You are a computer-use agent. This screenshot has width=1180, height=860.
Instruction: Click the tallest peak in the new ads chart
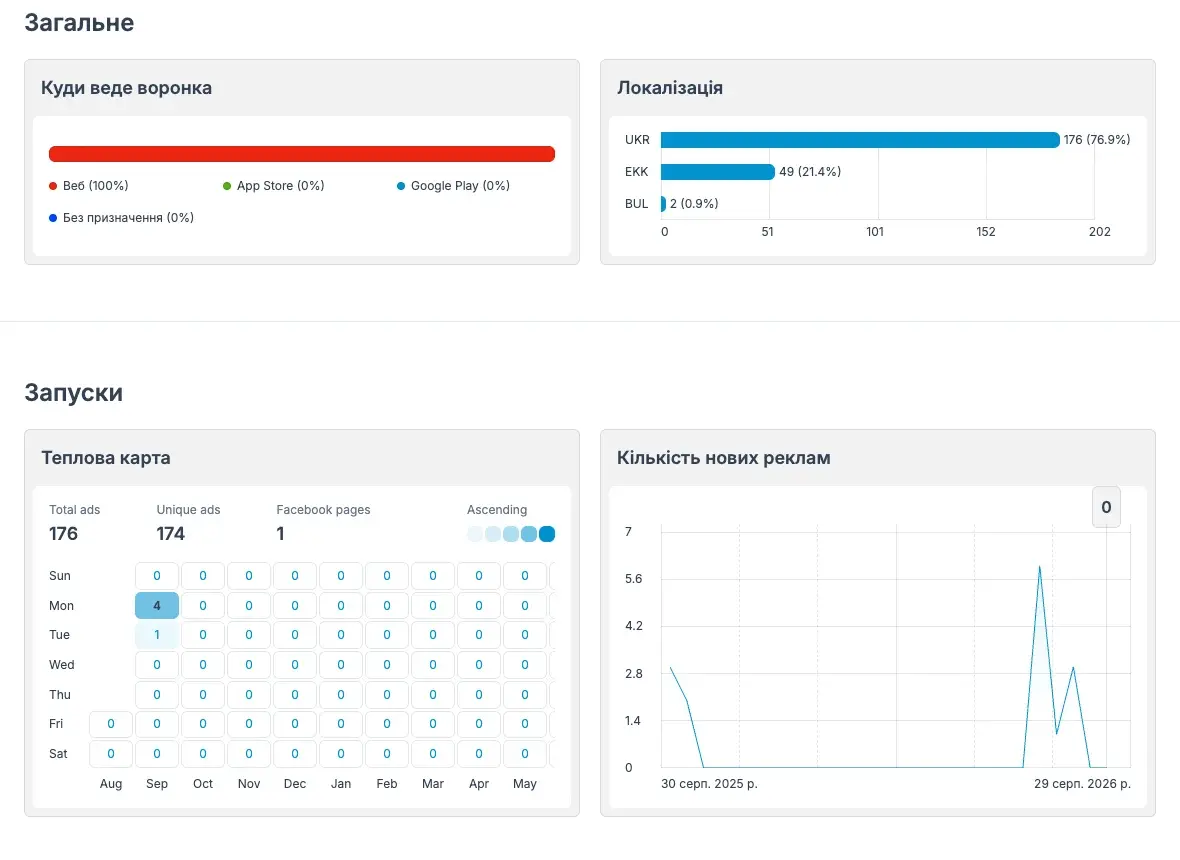tap(1040, 567)
